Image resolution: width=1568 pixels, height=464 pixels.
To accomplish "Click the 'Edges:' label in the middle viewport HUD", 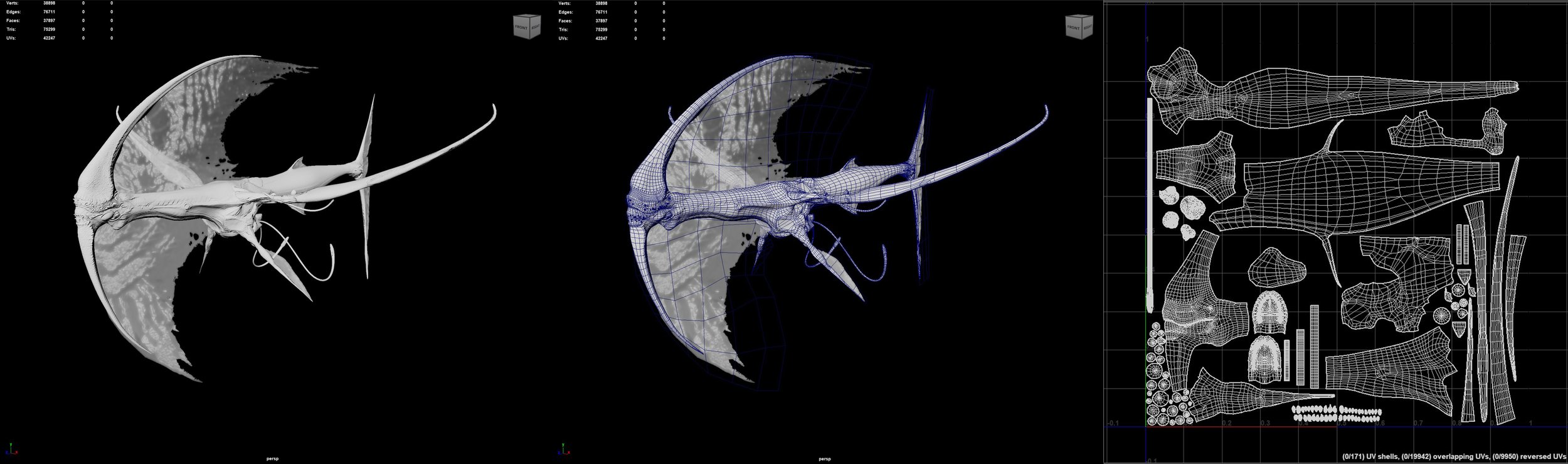I will (565, 12).
